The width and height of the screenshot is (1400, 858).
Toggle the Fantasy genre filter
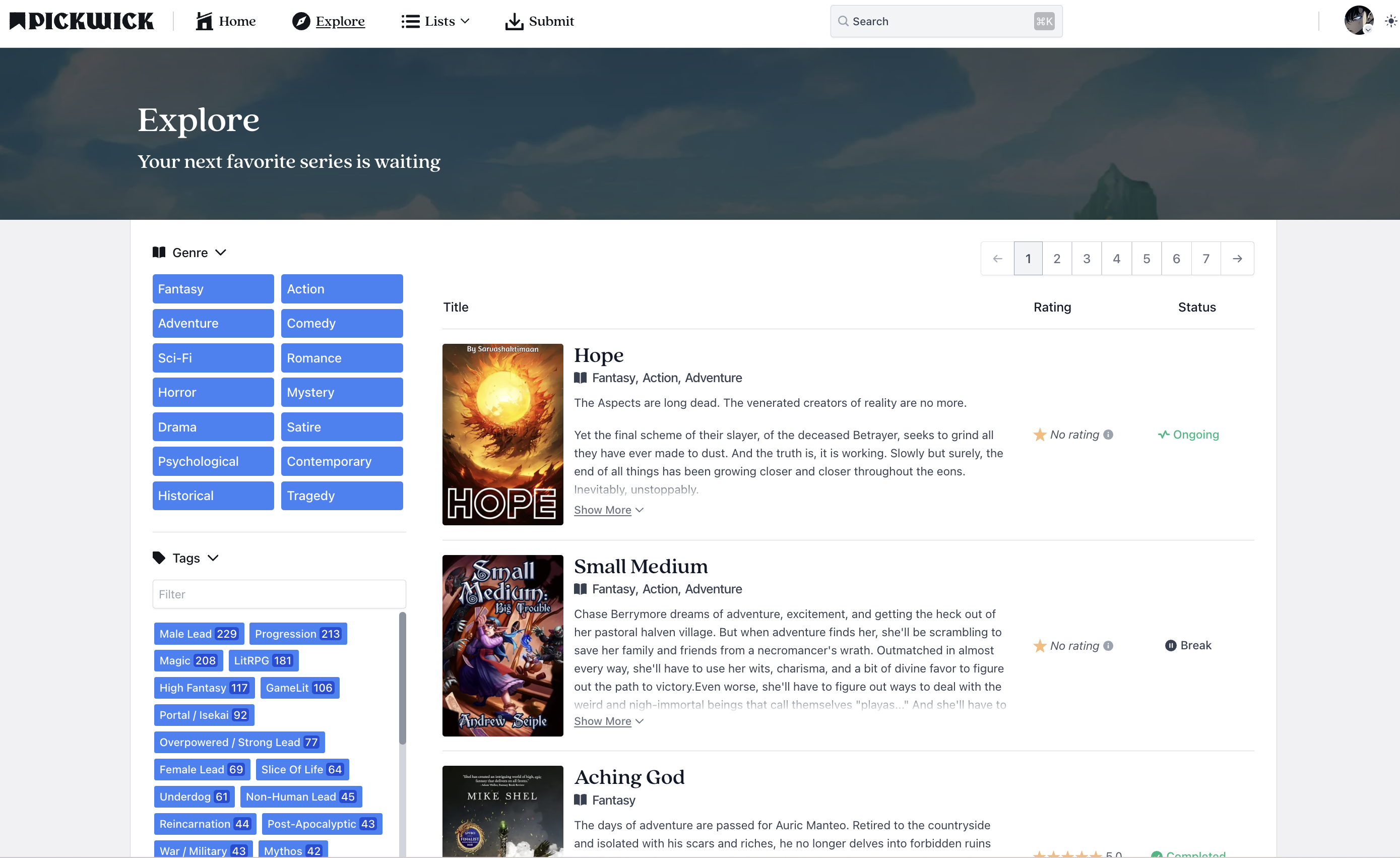coord(213,289)
